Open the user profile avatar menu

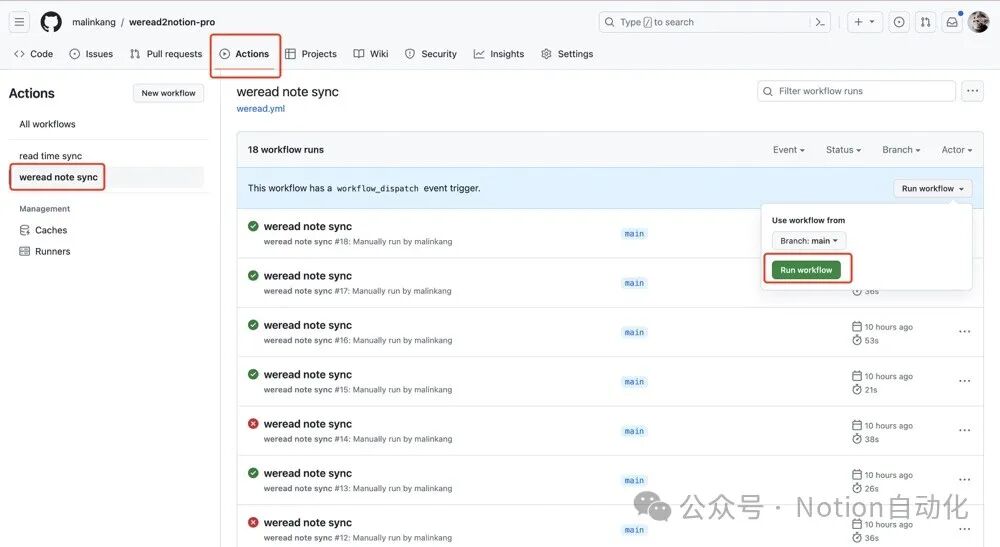tap(978, 22)
